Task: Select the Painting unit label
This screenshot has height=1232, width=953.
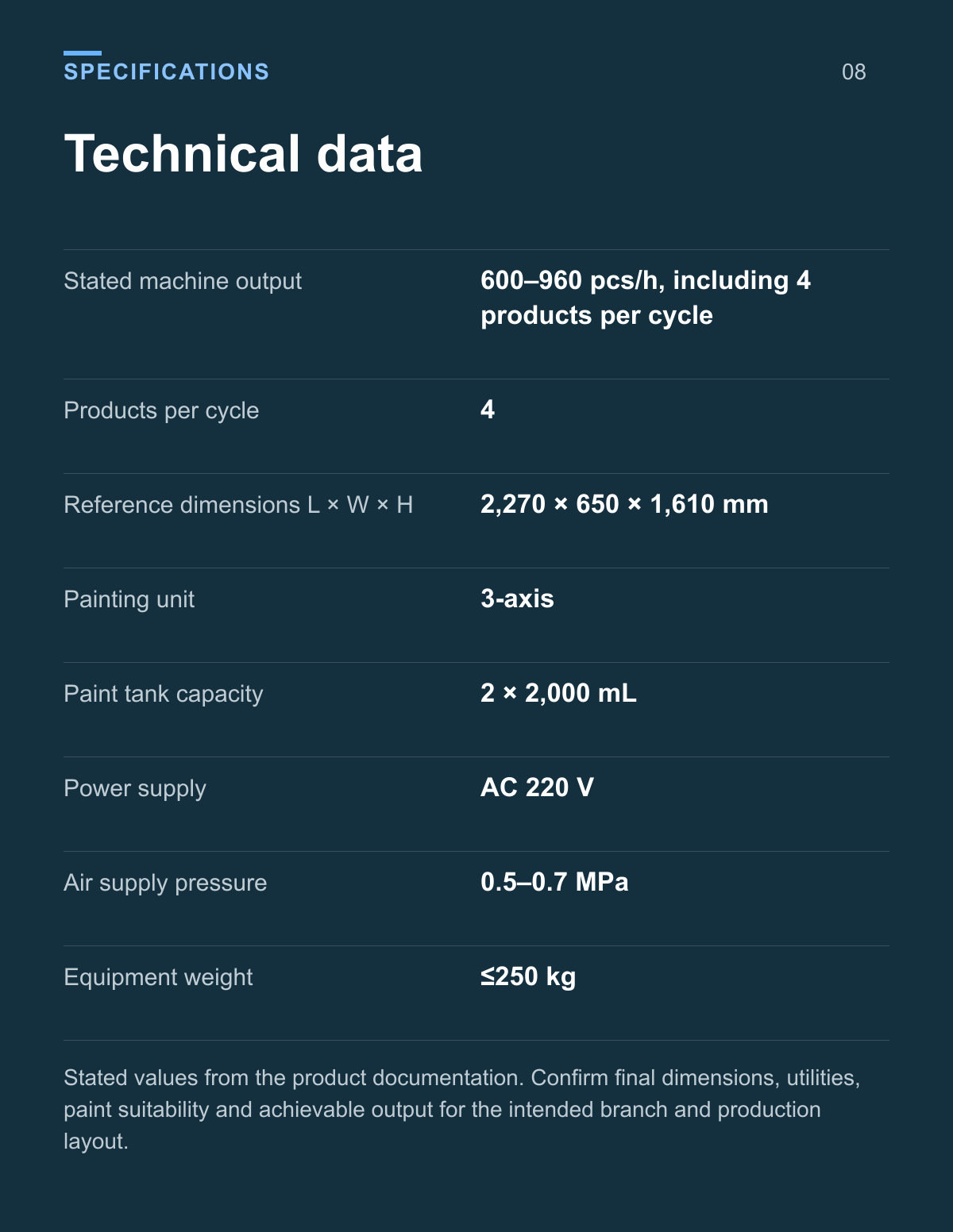Action: pyautogui.click(x=129, y=599)
